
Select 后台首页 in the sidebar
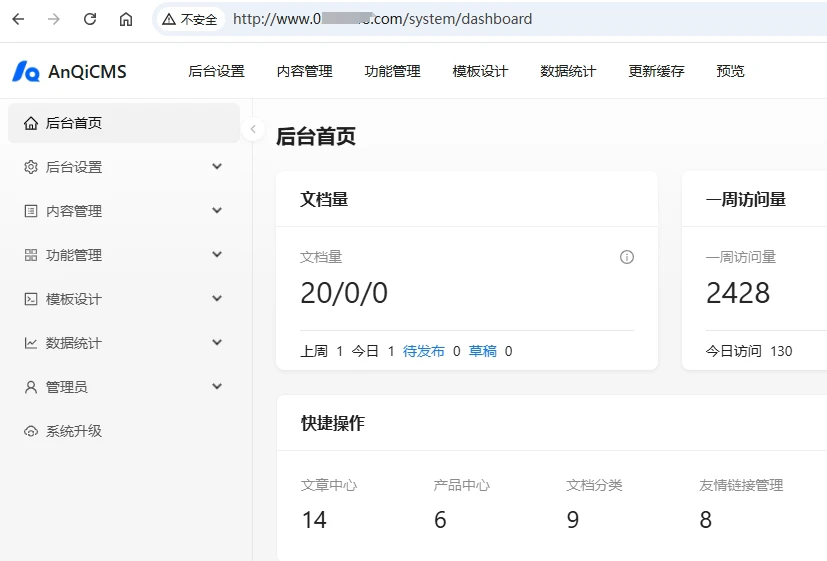124,123
